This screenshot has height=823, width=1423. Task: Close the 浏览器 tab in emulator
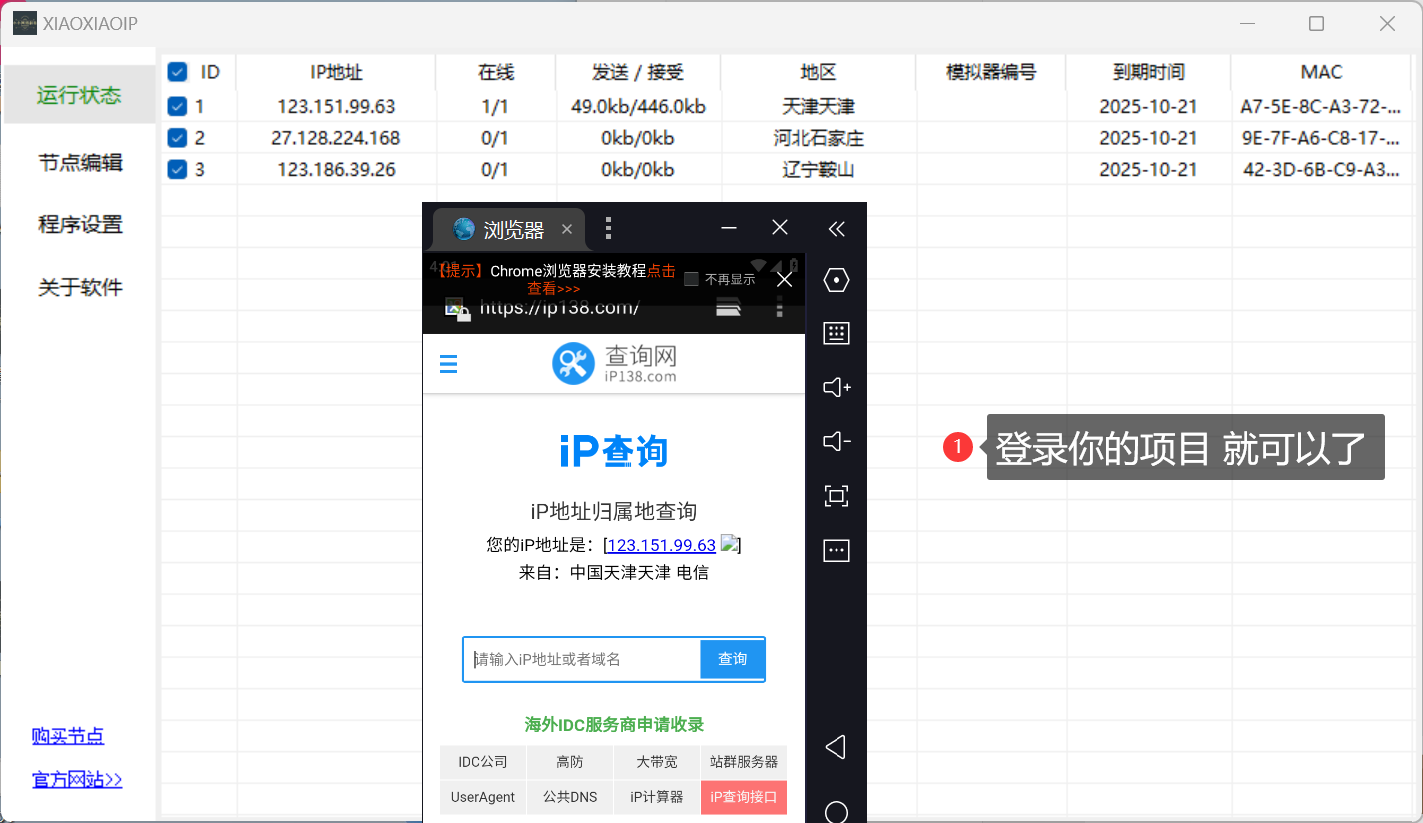click(x=567, y=229)
